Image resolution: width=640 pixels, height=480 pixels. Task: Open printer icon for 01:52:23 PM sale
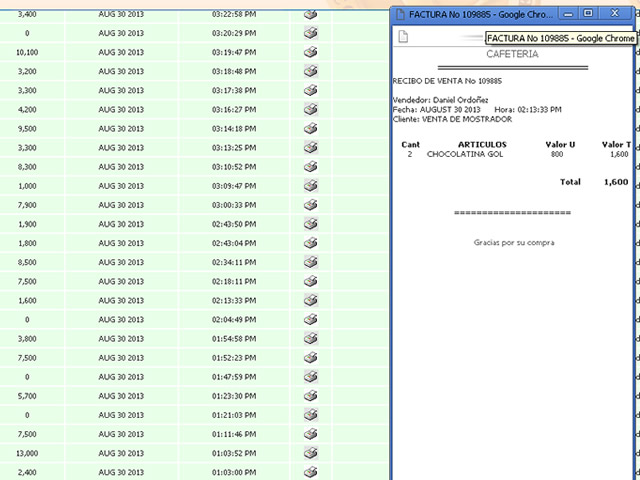pyautogui.click(x=311, y=358)
